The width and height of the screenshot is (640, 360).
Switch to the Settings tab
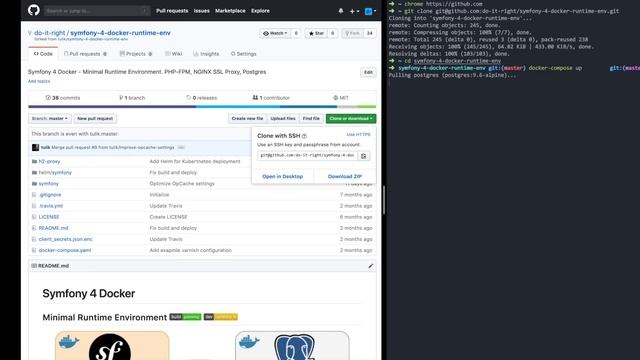(243, 54)
